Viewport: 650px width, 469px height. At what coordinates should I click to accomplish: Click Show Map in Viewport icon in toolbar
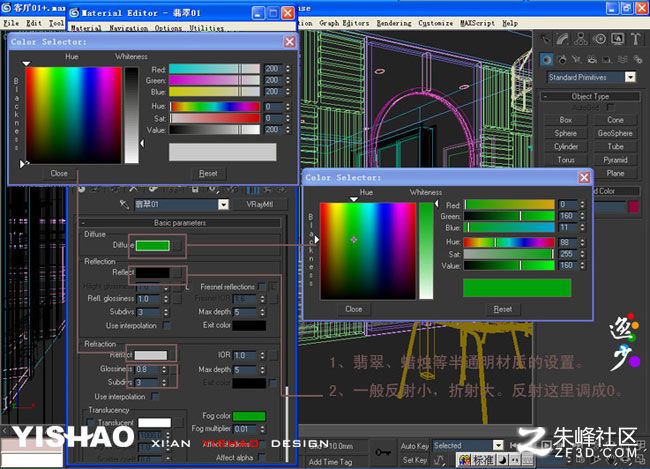(232, 189)
